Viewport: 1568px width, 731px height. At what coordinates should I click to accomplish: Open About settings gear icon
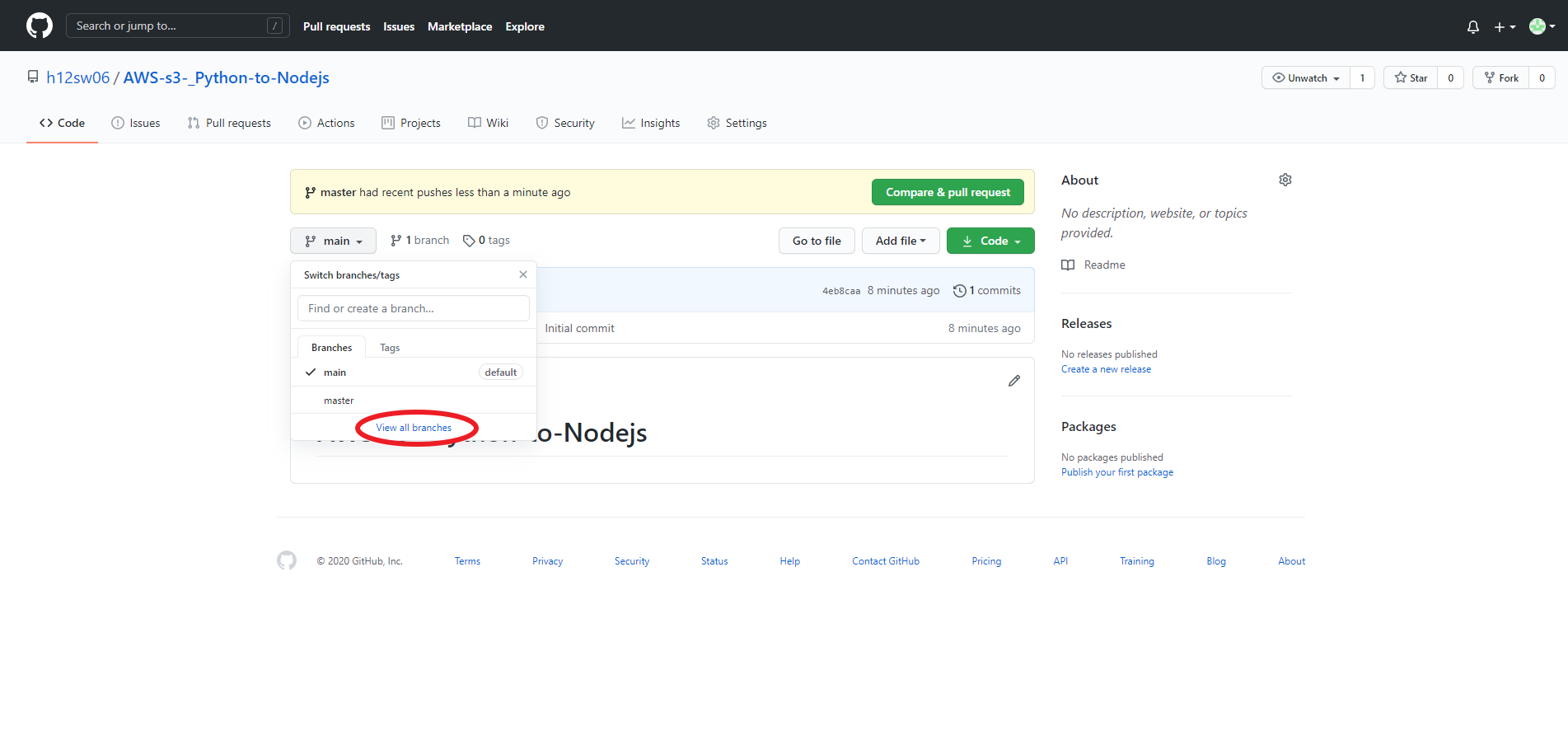(x=1285, y=180)
